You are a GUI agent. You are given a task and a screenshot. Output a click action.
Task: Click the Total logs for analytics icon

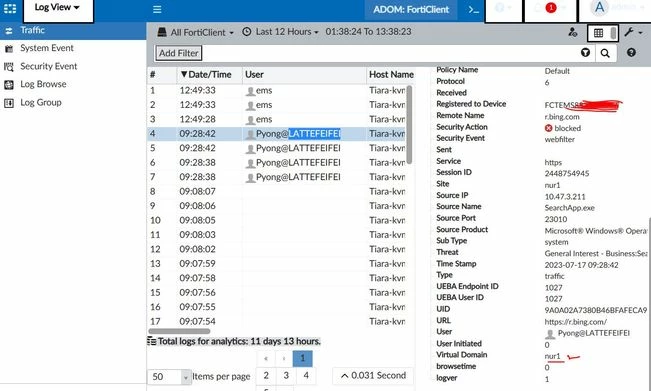click(x=152, y=341)
